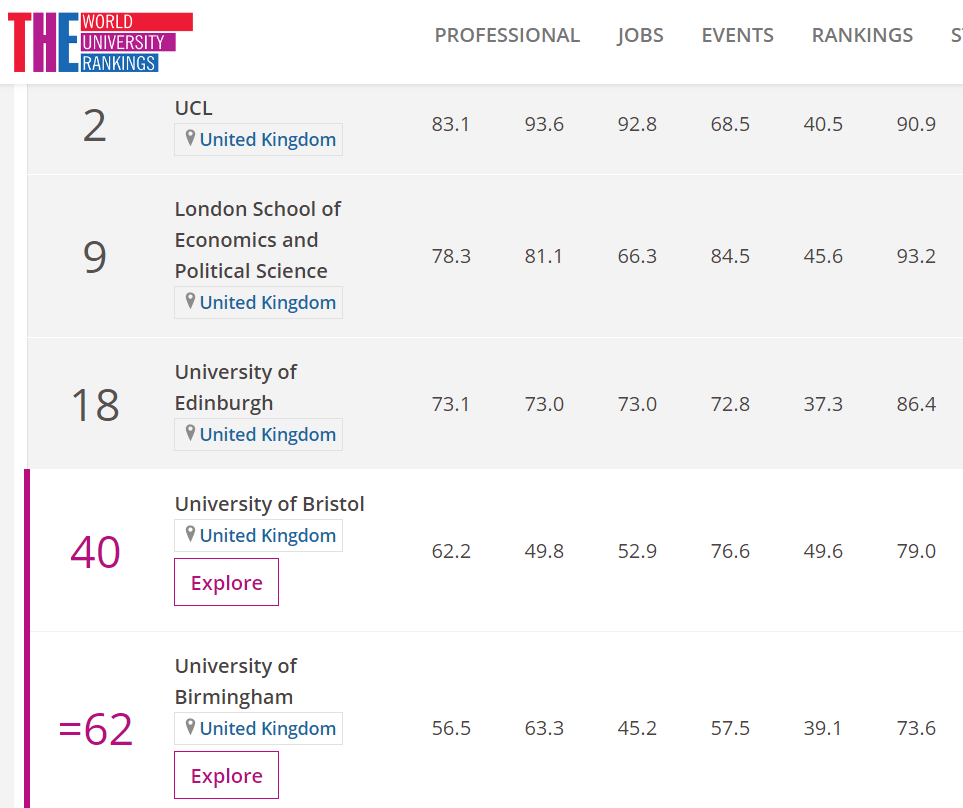Open the Professional menu

pos(507,35)
